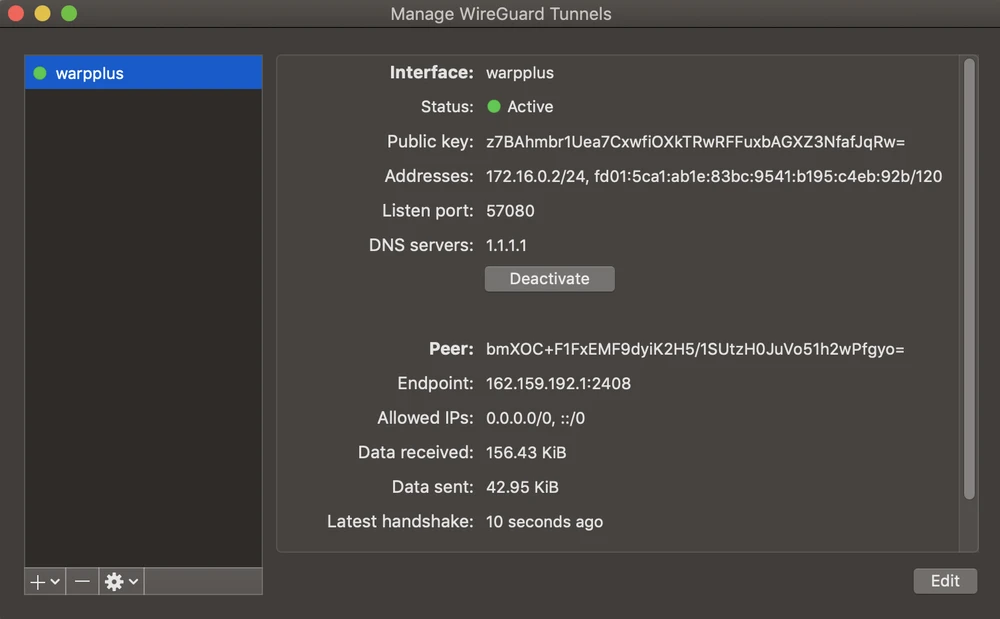Click the peer key bmXOC text

695,348
